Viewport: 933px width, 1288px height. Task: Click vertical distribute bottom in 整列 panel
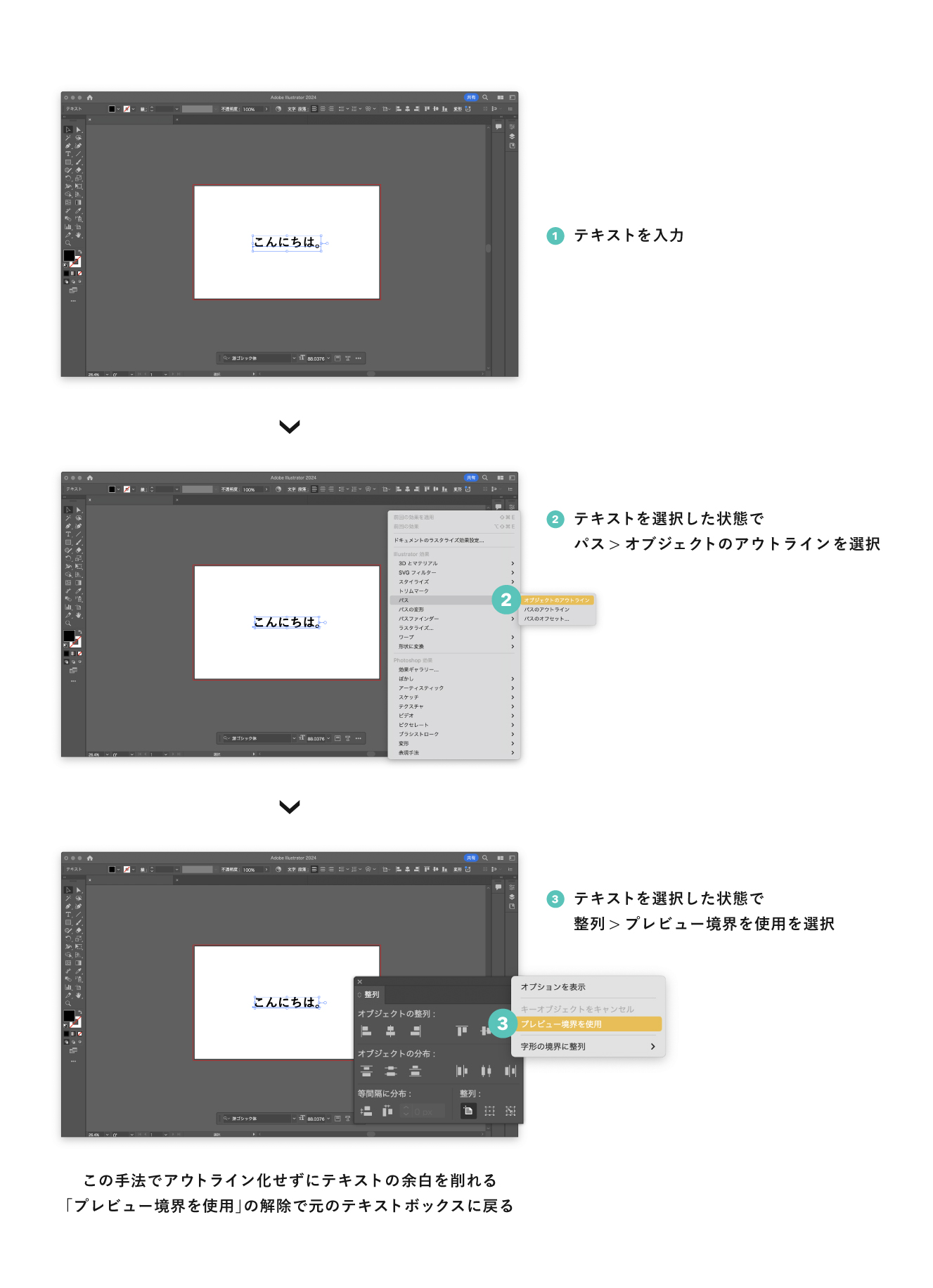pyautogui.click(x=416, y=1071)
